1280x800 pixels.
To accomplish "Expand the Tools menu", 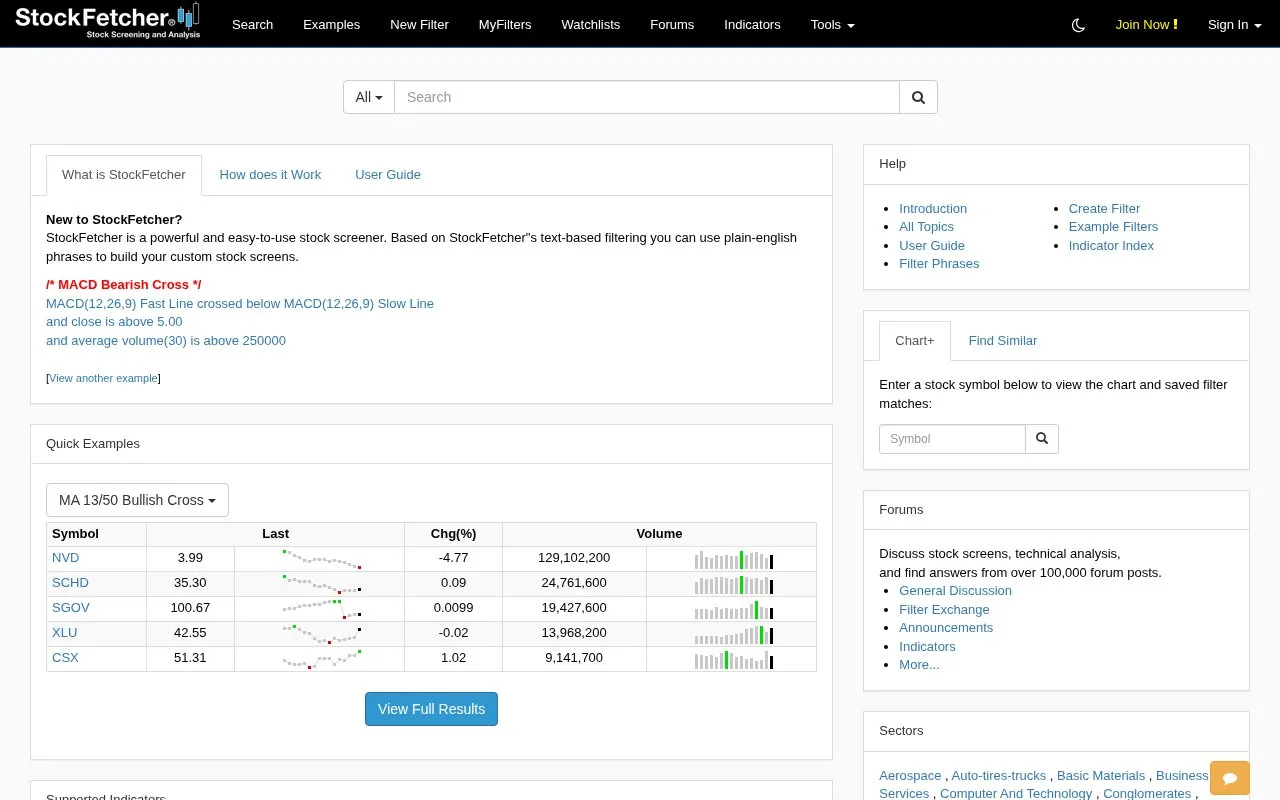I will click(x=832, y=25).
